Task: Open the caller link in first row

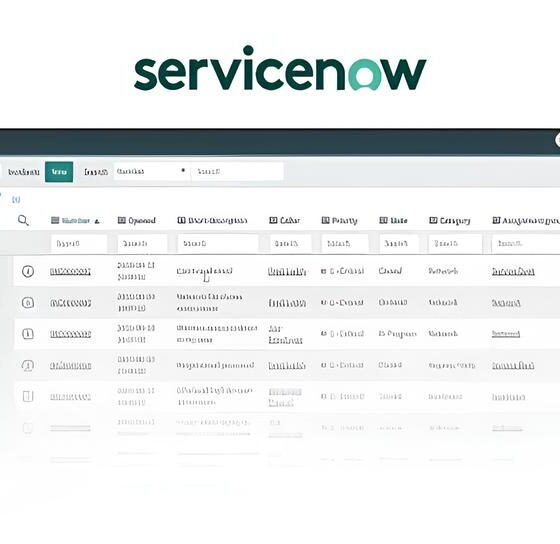Action: click(287, 272)
